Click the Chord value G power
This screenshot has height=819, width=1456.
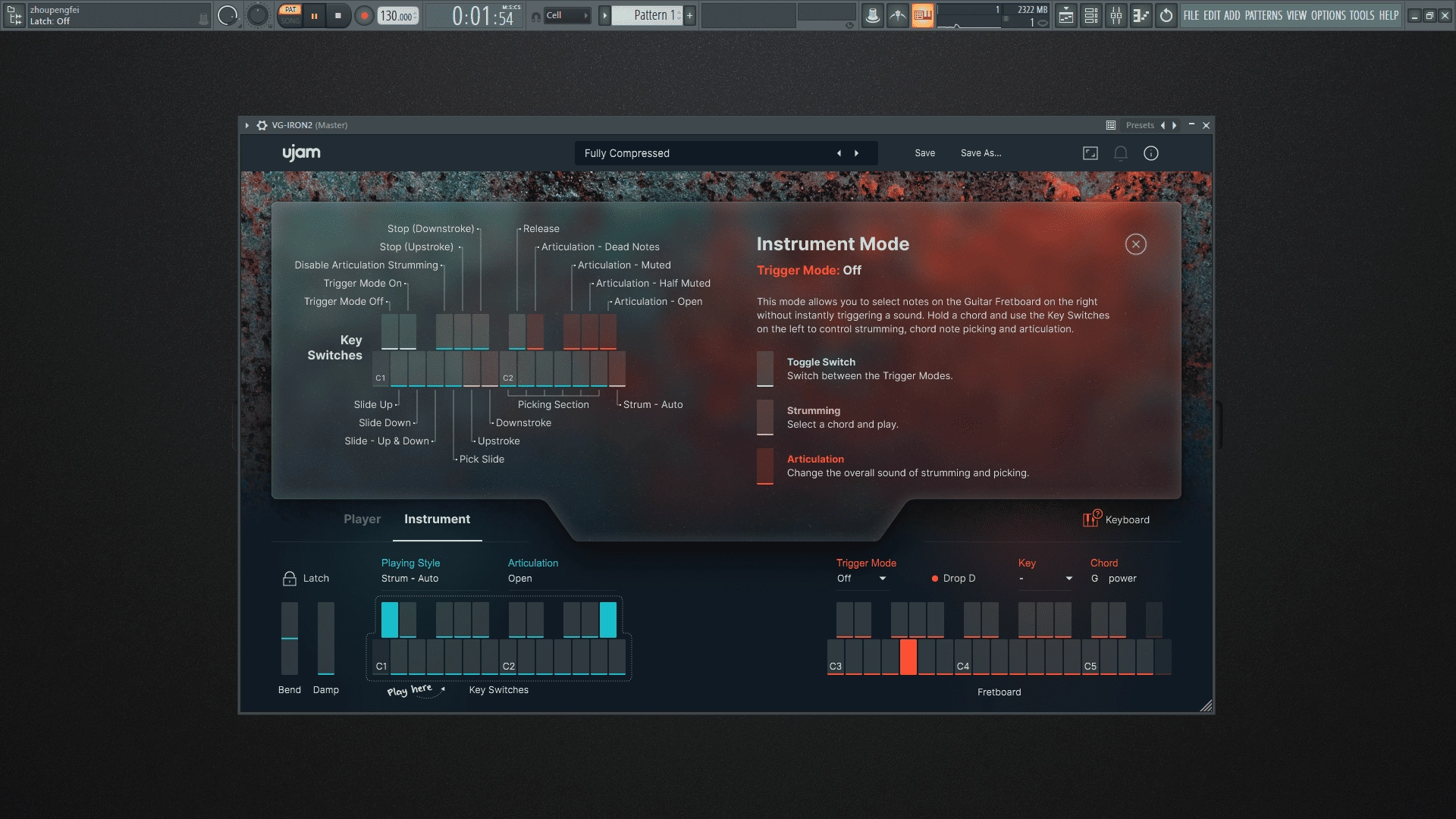pos(1113,579)
